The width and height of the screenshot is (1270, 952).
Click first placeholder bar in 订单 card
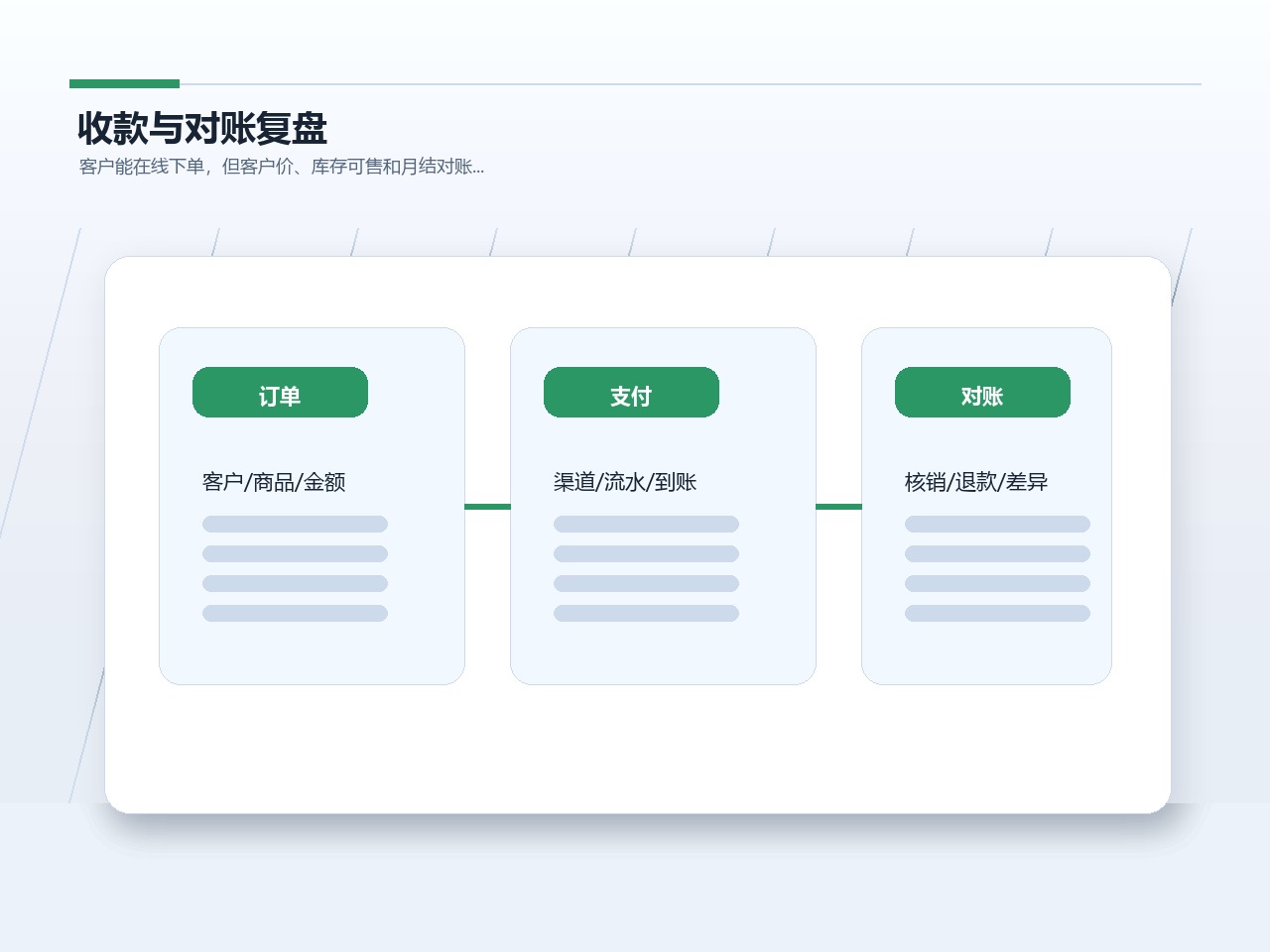point(295,524)
